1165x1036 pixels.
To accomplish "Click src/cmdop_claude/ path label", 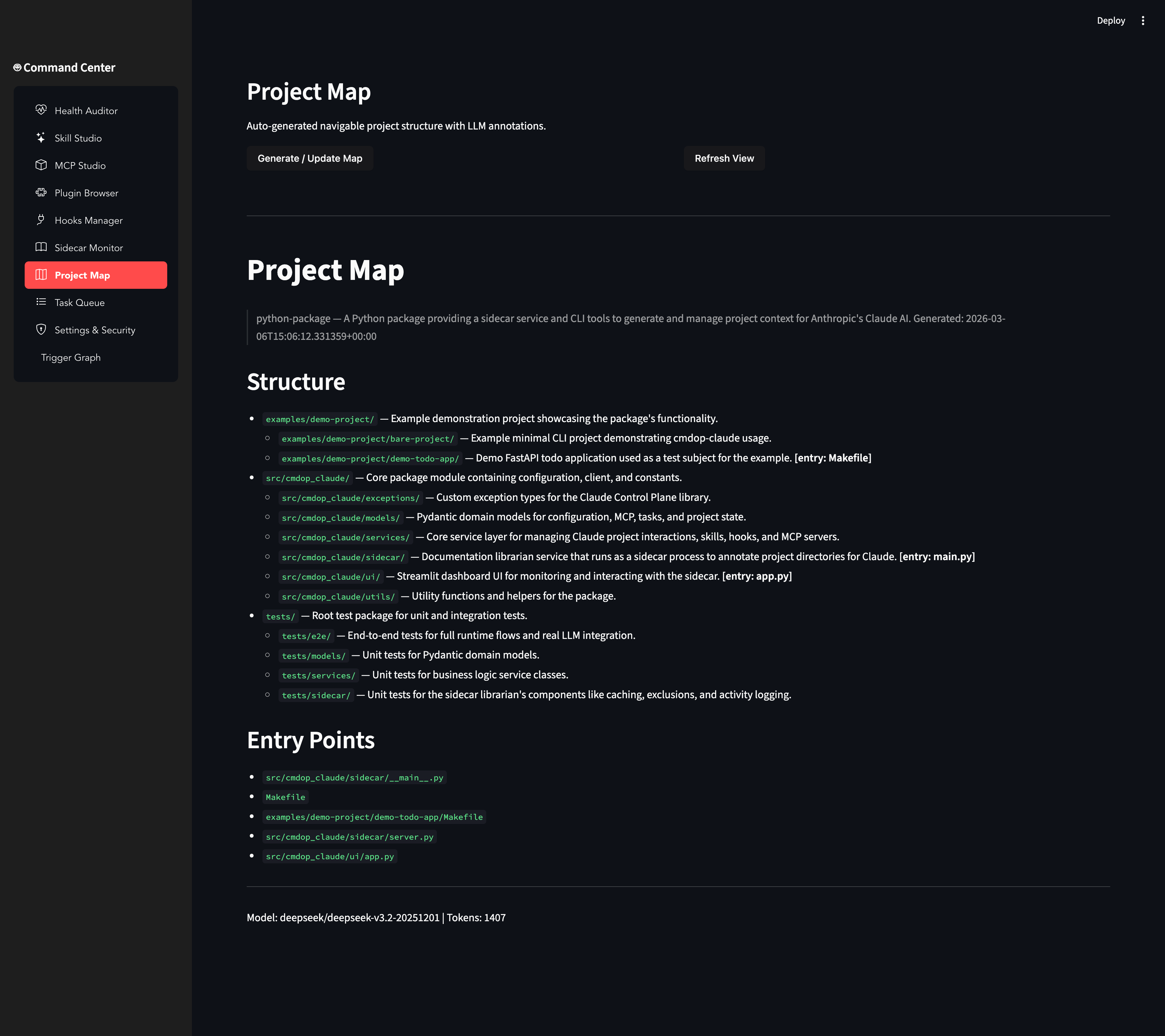I will 308,478.
